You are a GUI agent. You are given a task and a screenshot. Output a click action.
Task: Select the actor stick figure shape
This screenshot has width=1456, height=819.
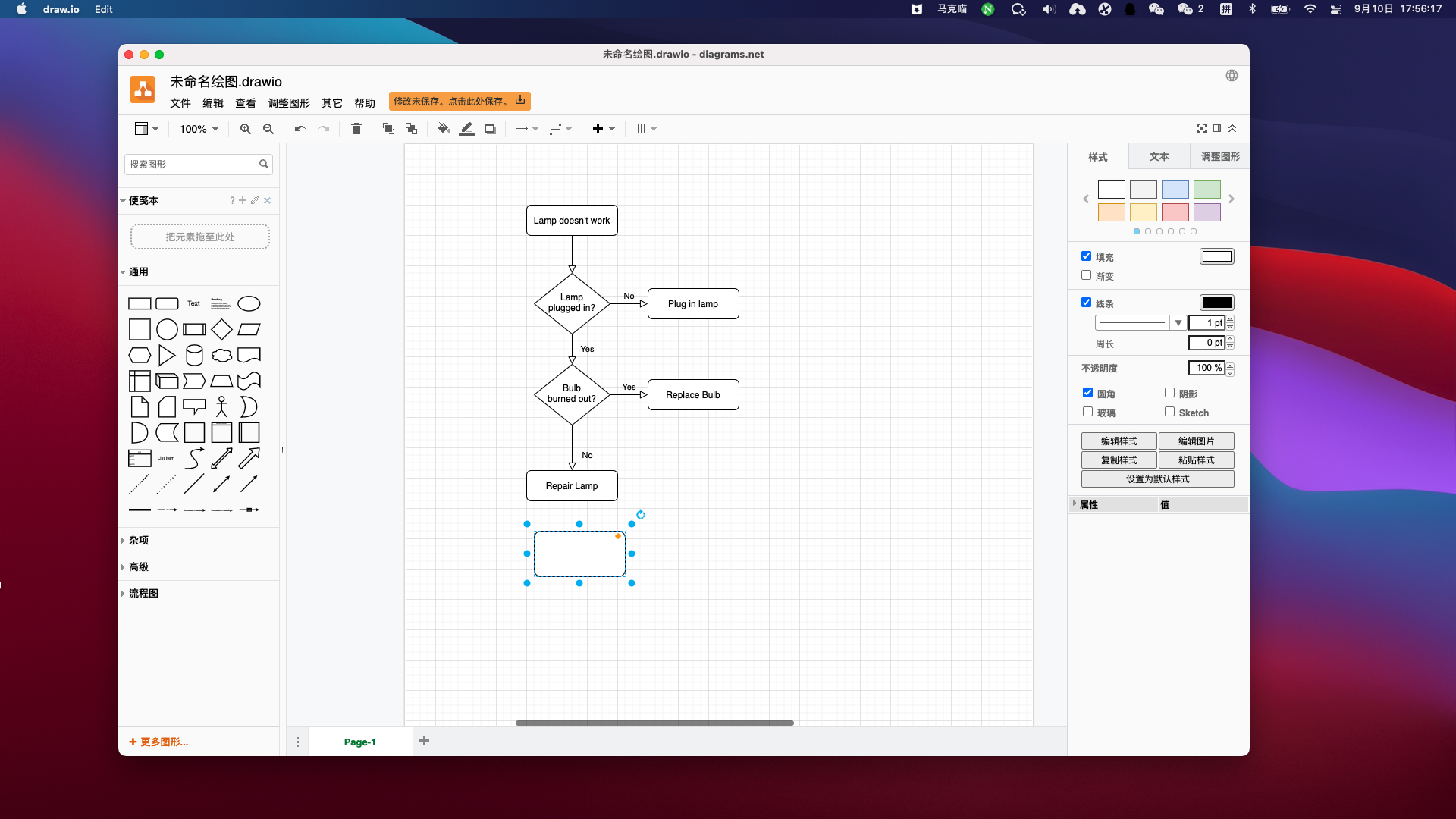point(221,406)
